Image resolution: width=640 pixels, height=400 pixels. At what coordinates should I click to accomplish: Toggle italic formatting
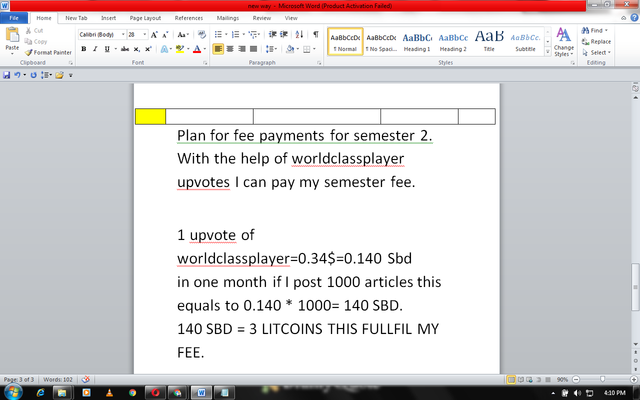click(95, 49)
